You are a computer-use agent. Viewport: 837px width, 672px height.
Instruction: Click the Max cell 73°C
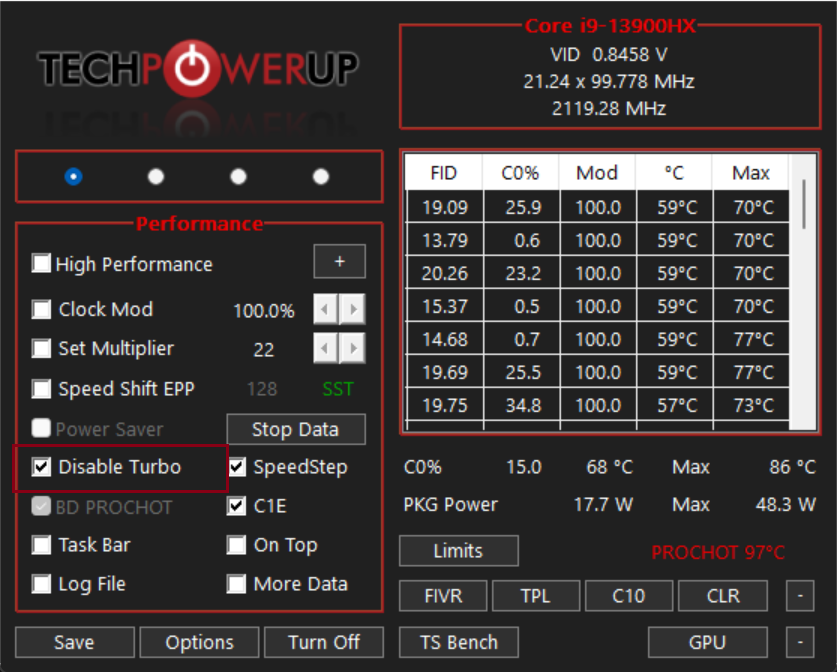click(752, 406)
